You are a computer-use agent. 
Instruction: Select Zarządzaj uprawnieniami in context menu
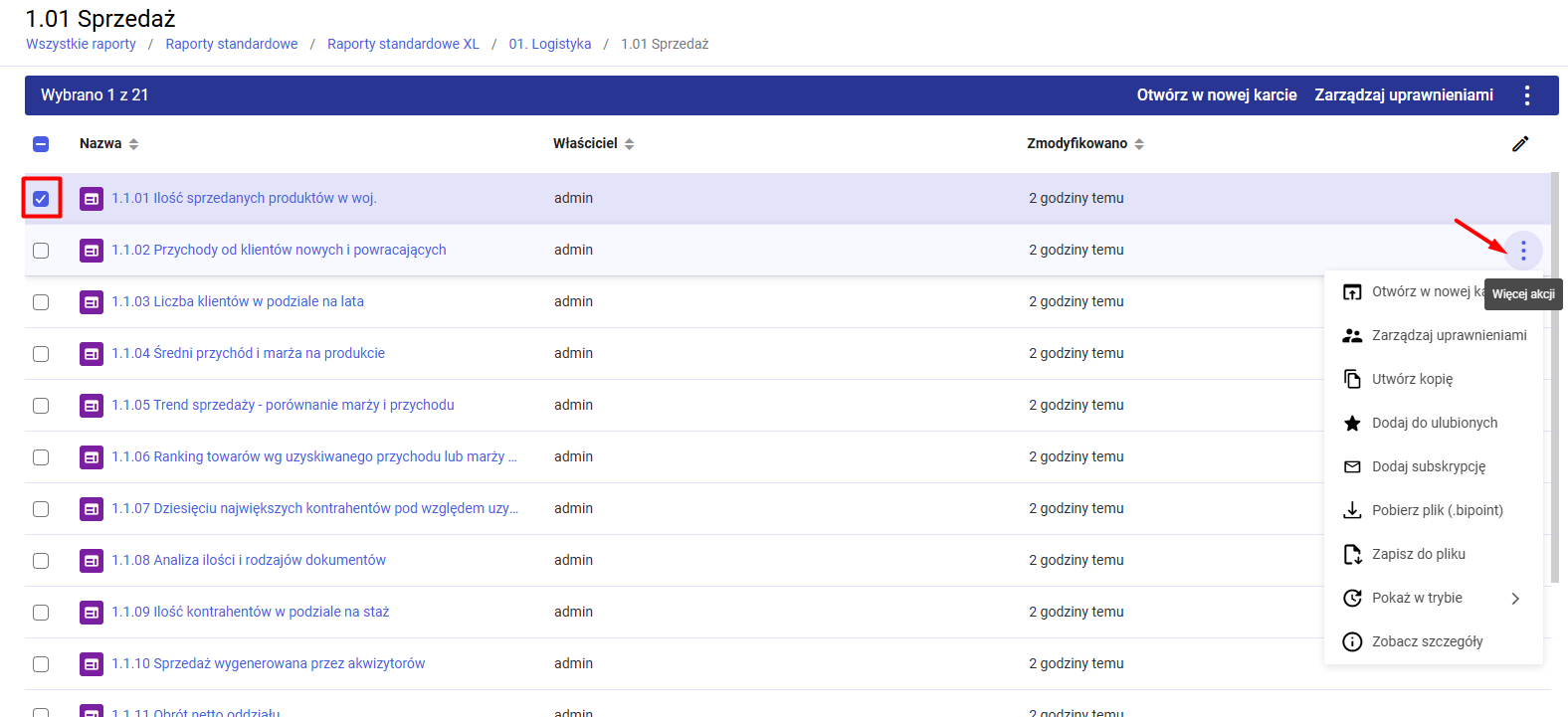[x=1449, y=336]
